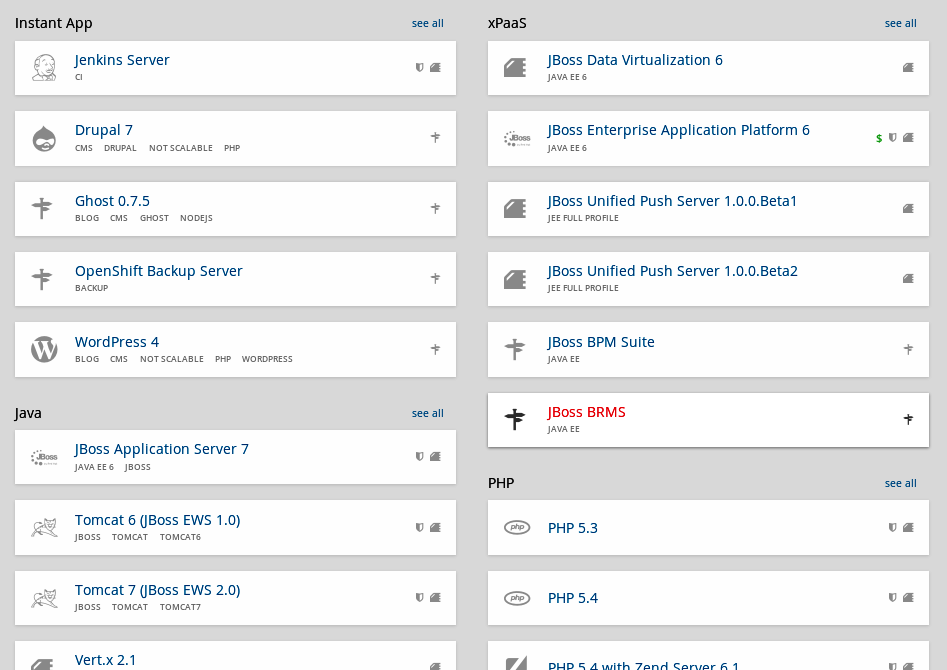The image size is (947, 670).
Task: Click the TOMCAT6 tag under Tomcat 6
Action: (x=180, y=537)
